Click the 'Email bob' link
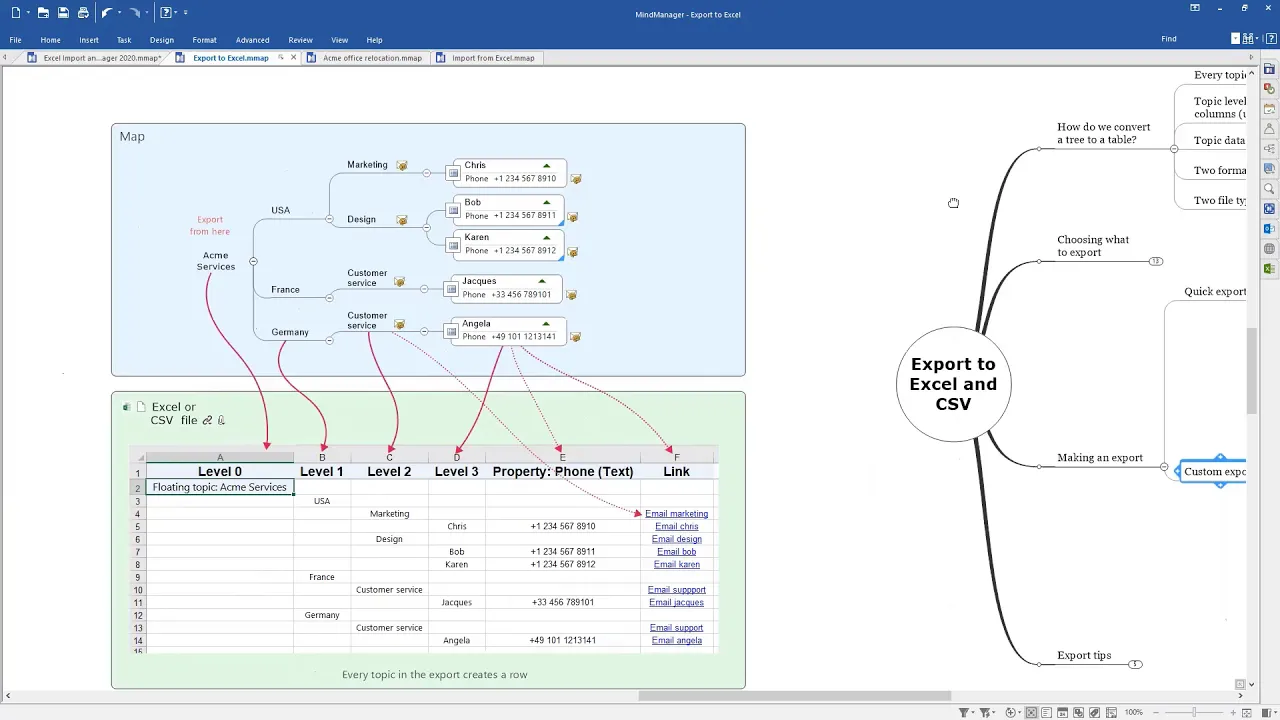 click(x=676, y=552)
